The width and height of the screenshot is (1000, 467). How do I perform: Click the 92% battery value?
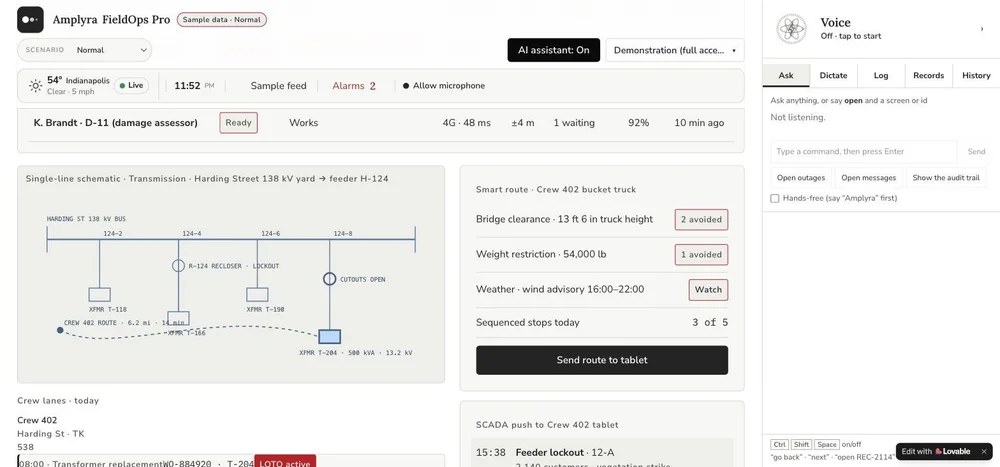click(x=638, y=123)
